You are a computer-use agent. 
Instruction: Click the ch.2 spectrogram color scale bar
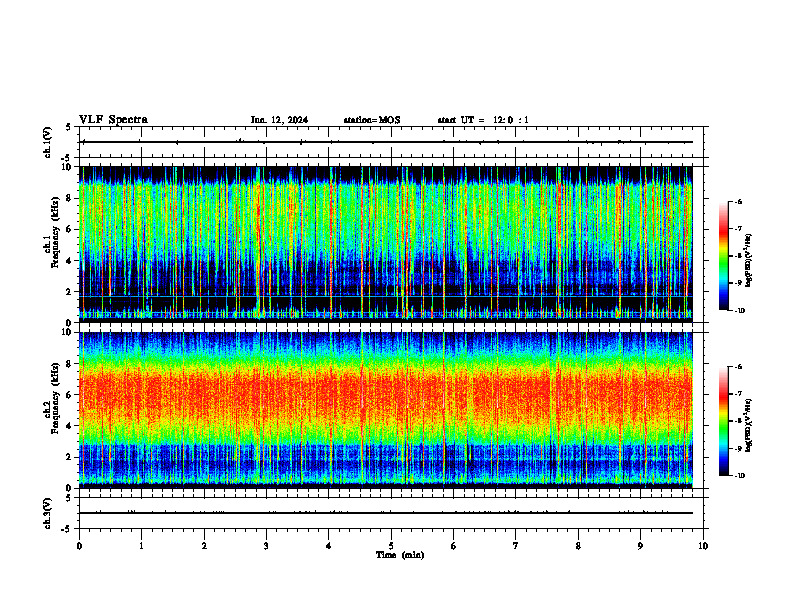click(724, 421)
